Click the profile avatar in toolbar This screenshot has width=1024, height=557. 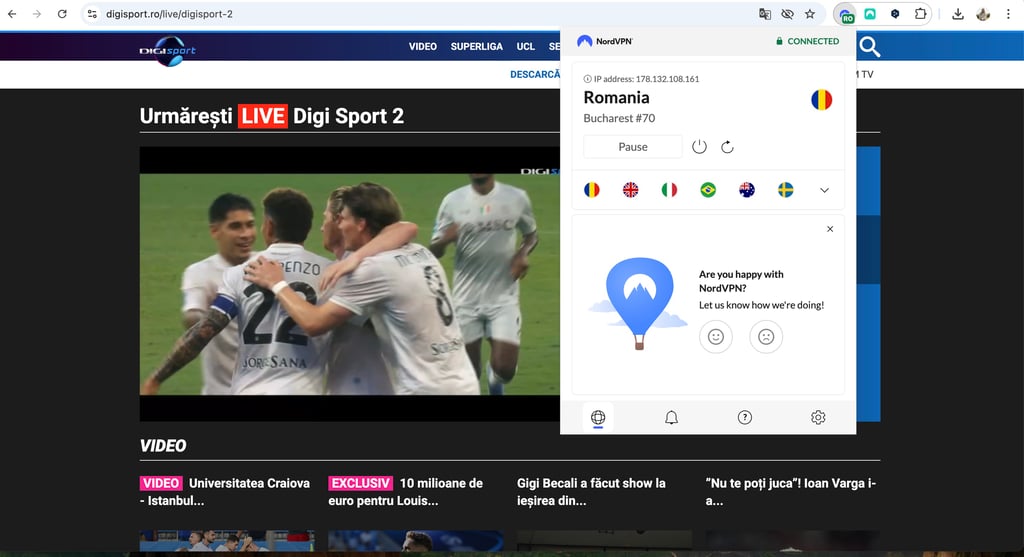983,14
